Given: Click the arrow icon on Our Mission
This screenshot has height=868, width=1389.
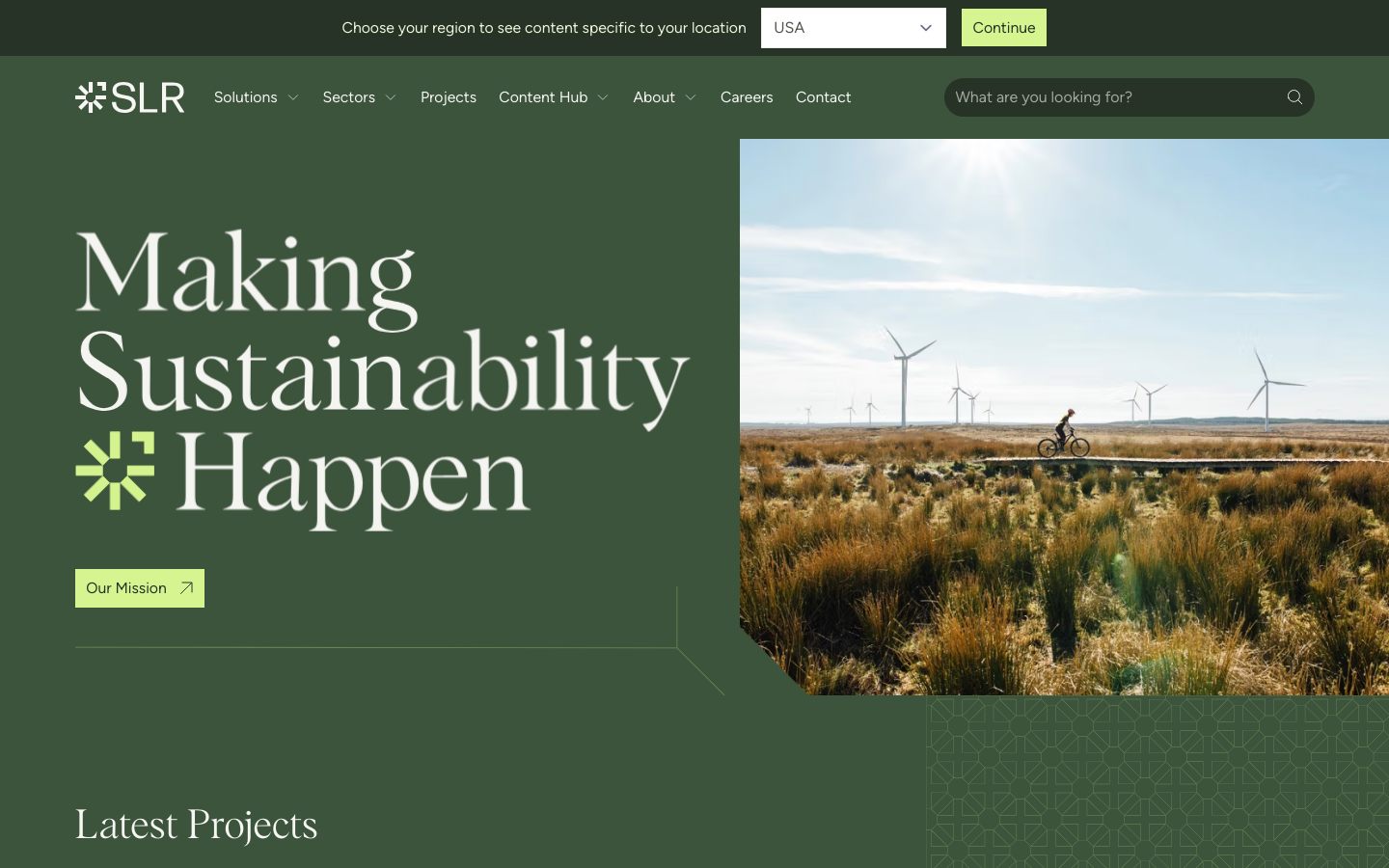Looking at the screenshot, I should click(x=186, y=588).
